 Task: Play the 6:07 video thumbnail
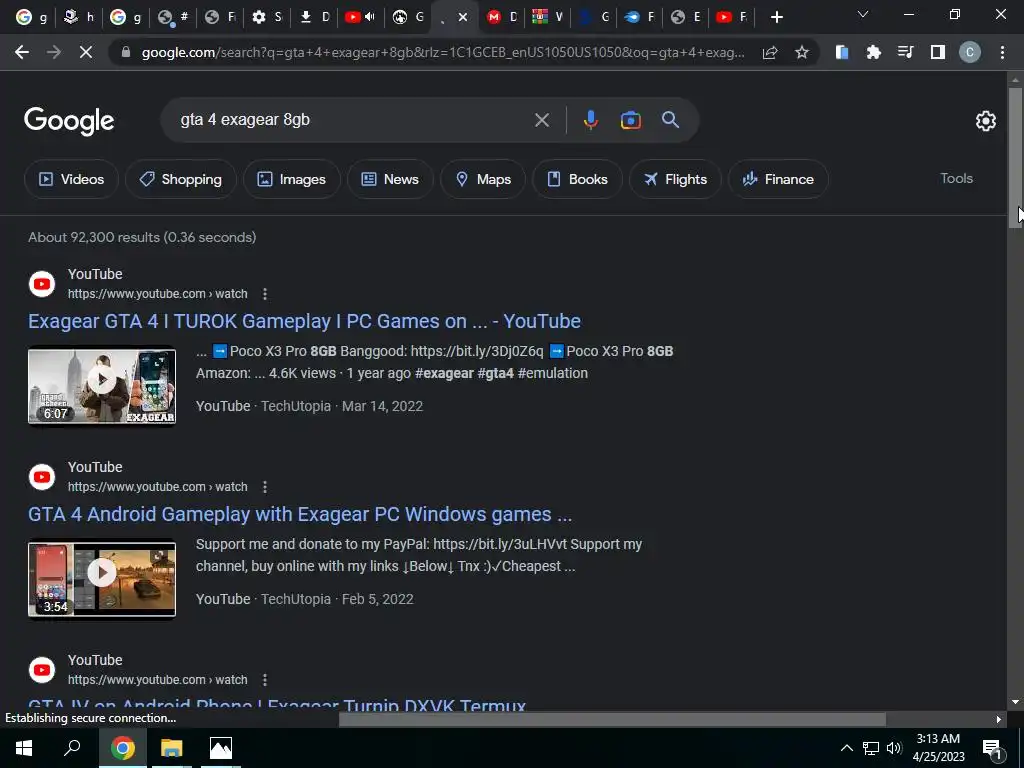[x=102, y=385]
